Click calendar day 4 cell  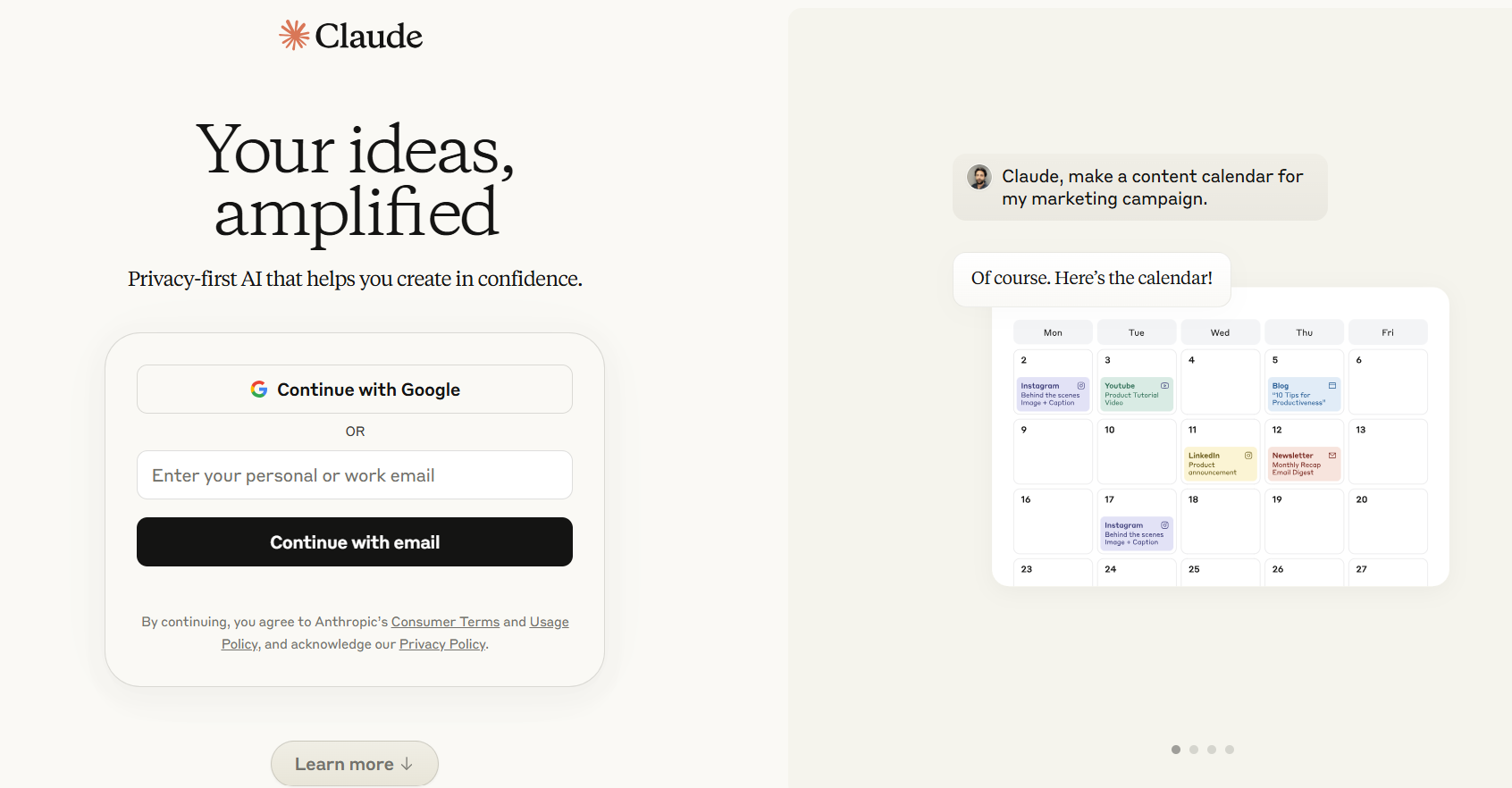click(1221, 382)
